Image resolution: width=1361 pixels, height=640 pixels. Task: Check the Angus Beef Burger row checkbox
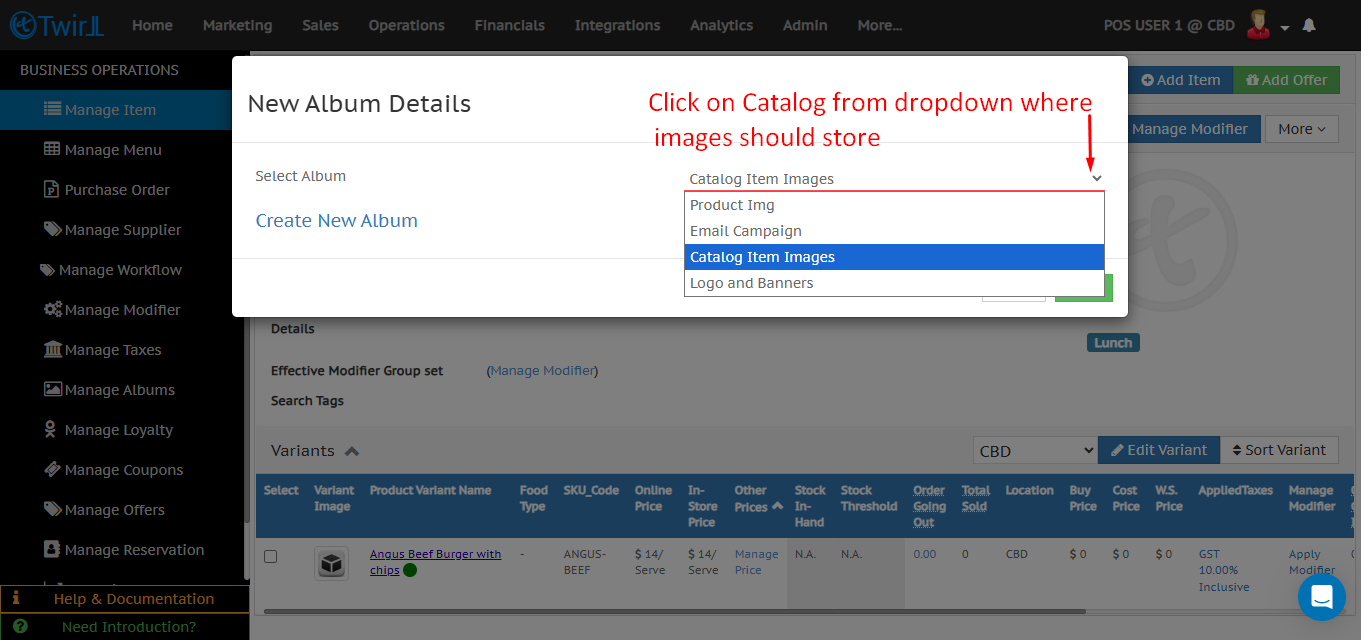[x=270, y=556]
